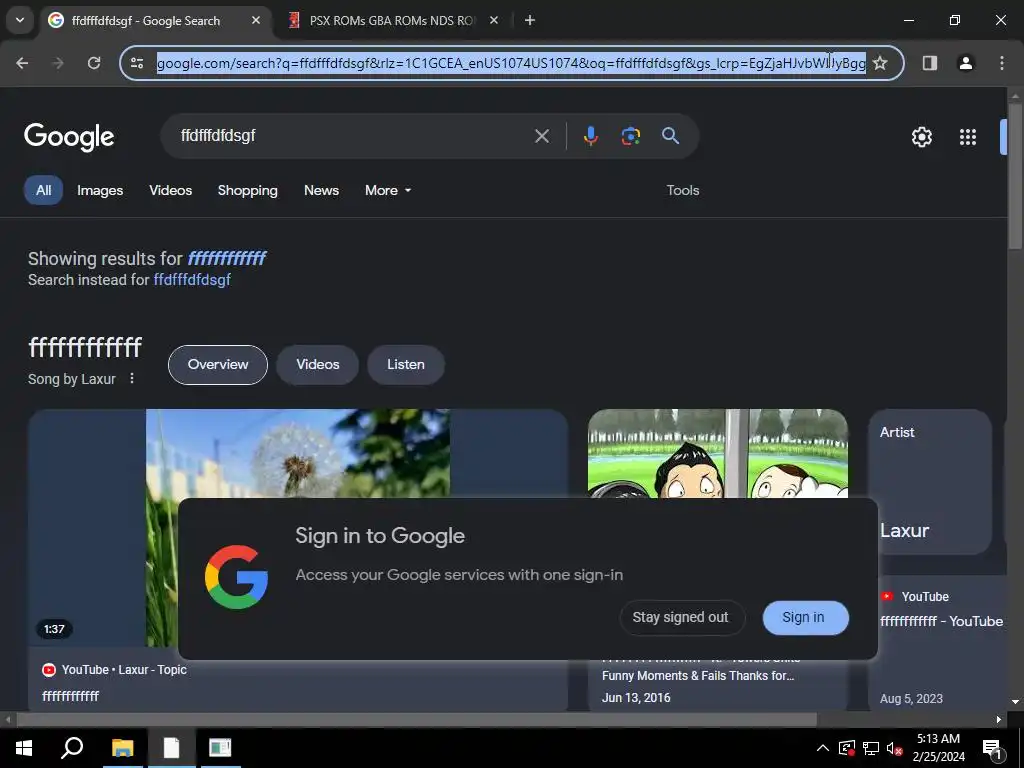Switch to News results

[321, 190]
